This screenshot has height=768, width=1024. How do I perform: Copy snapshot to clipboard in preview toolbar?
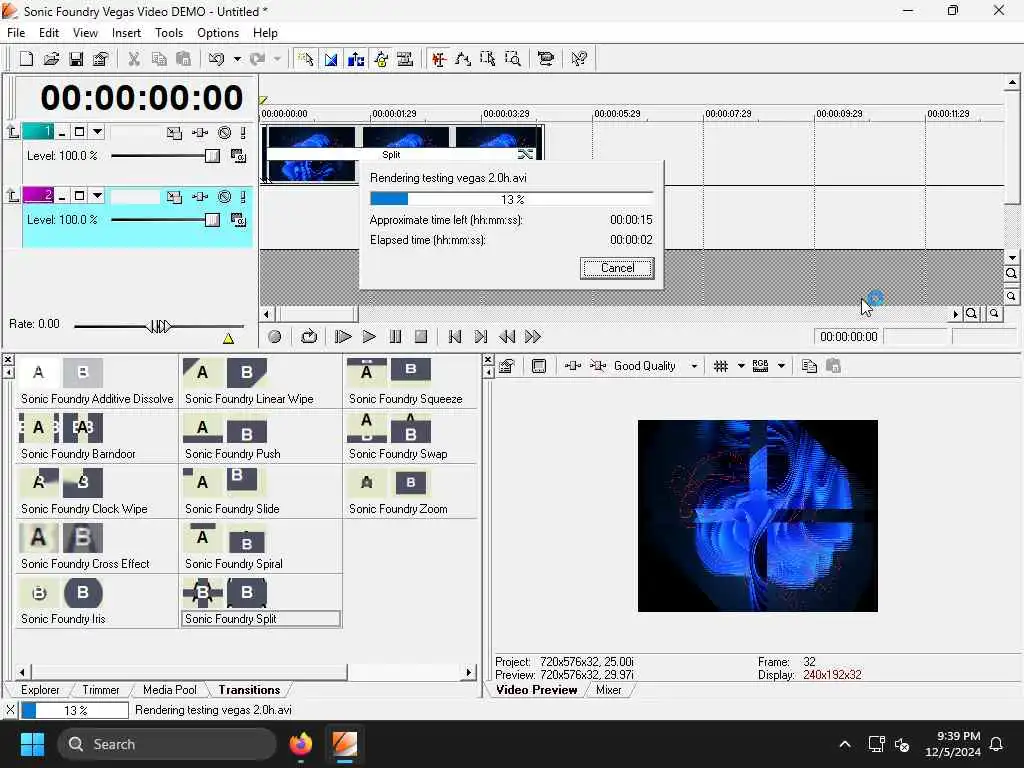click(809, 366)
